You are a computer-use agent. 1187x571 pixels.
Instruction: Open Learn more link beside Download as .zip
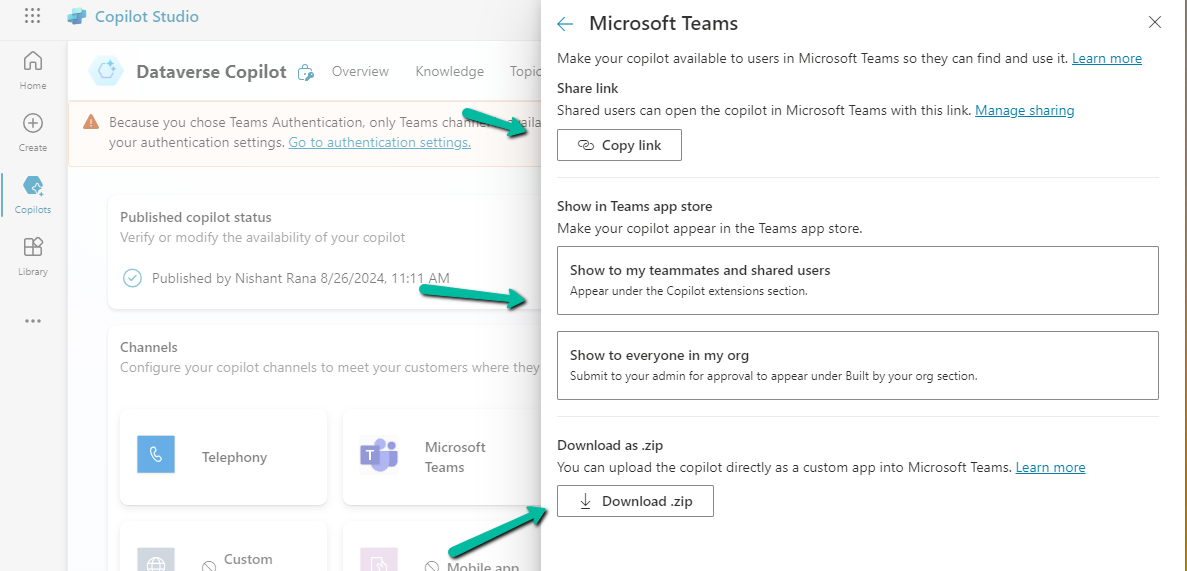pos(1050,468)
